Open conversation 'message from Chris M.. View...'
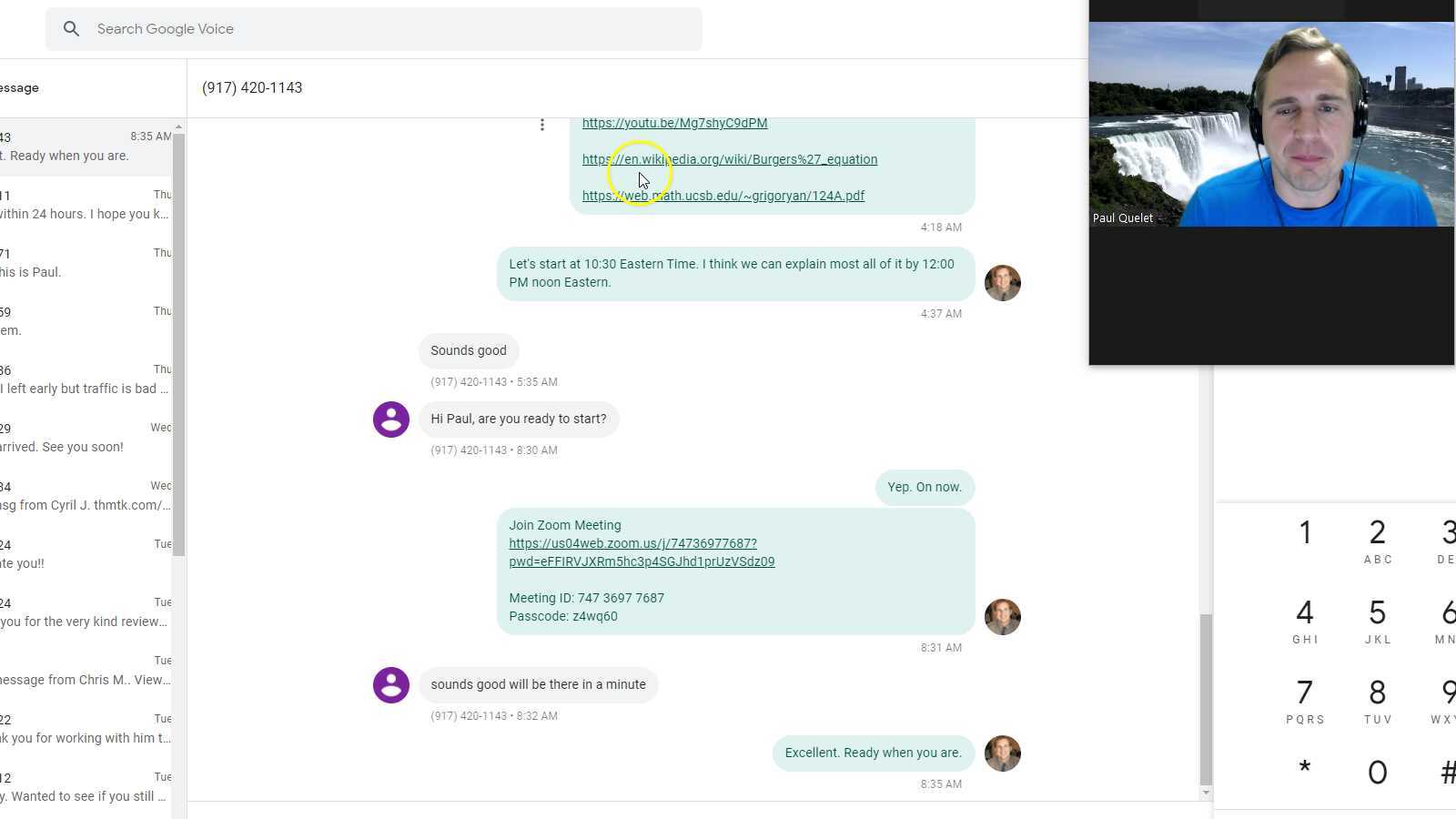This screenshot has width=1456, height=819. click(x=86, y=671)
